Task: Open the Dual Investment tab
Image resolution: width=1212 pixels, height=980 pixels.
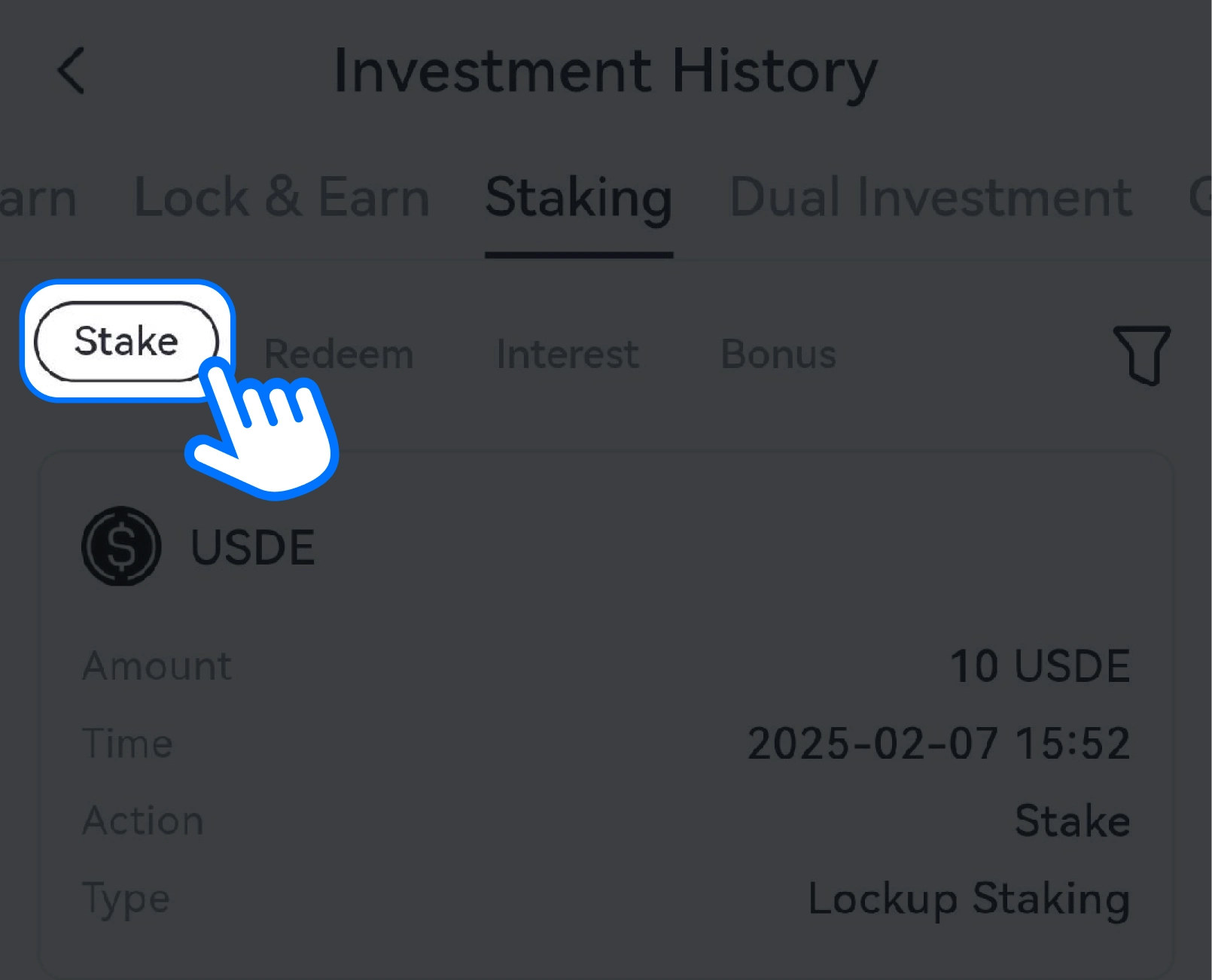Action: (930, 198)
